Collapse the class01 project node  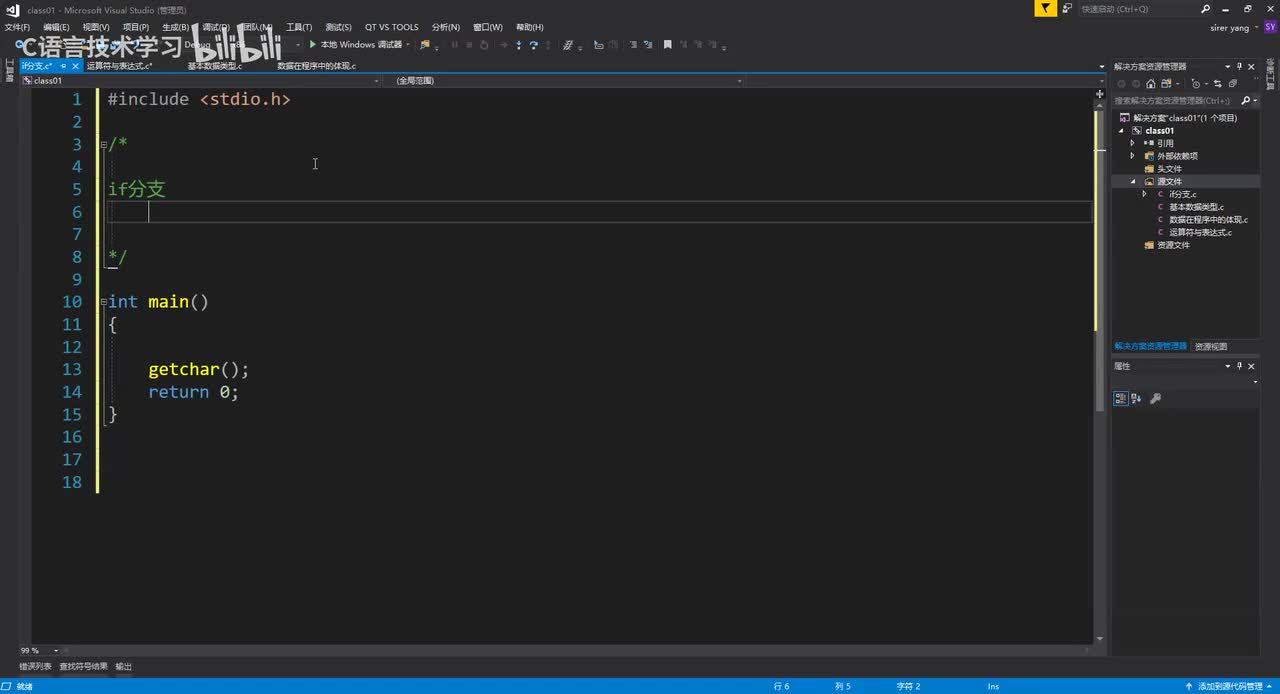(1122, 131)
